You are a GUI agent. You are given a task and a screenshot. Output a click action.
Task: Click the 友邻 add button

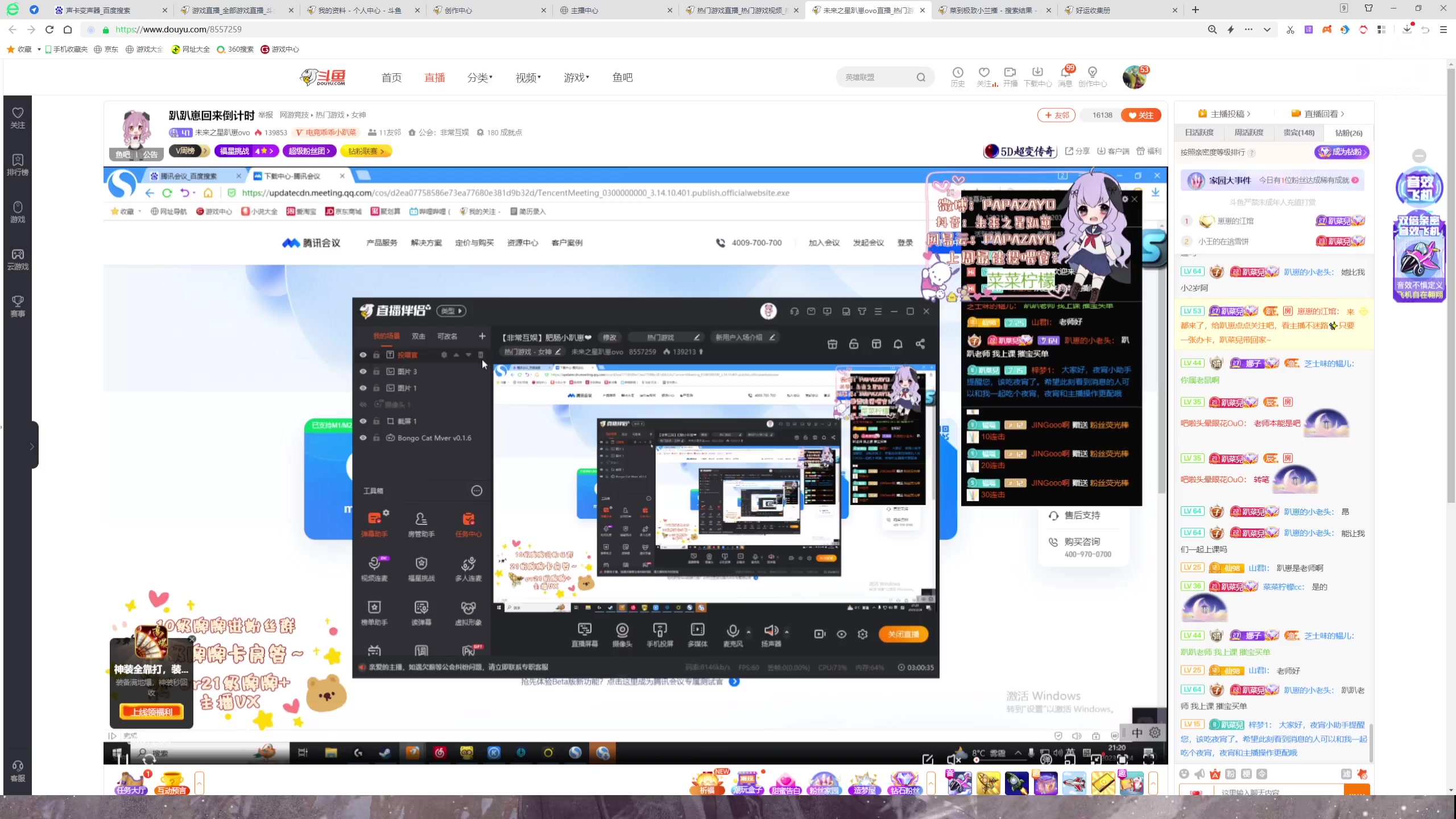tap(1057, 115)
